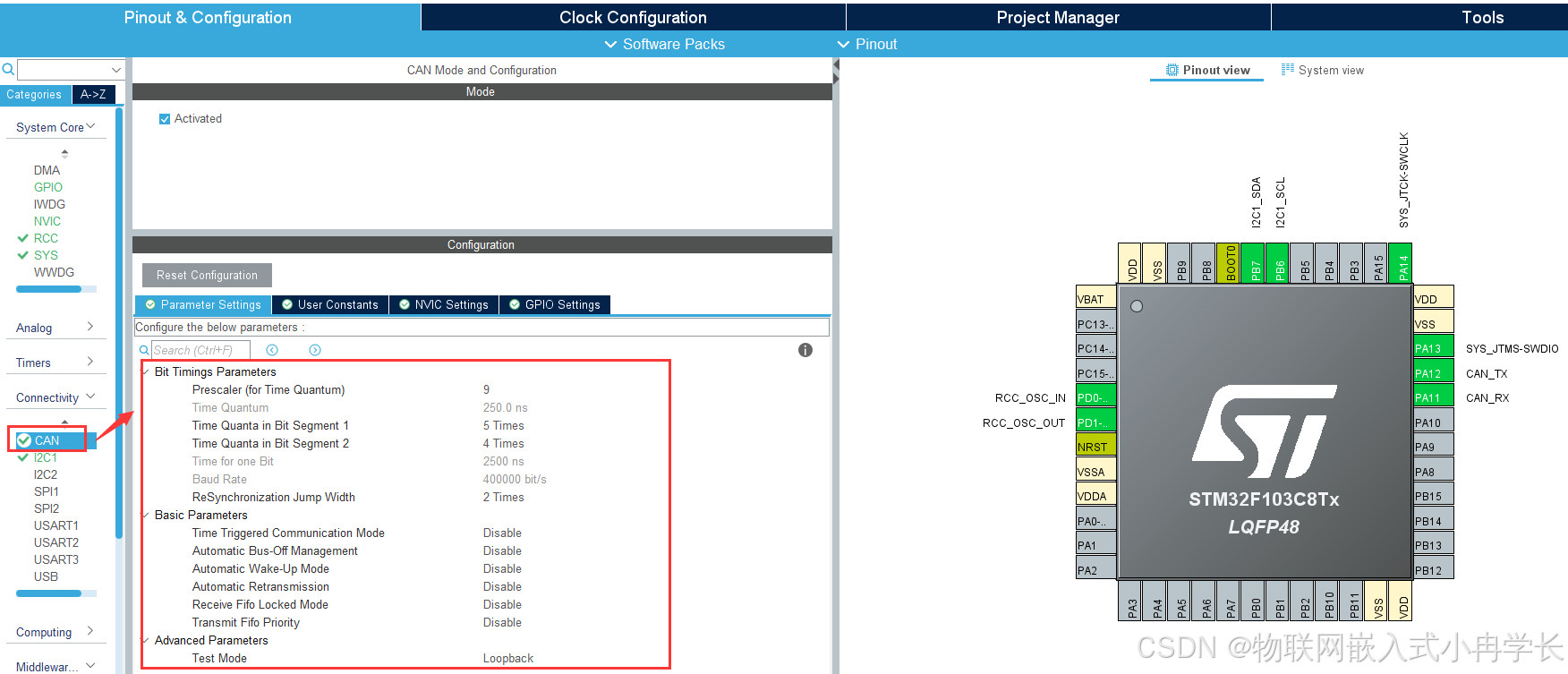Select the PA14 SWCLK pin

pyautogui.click(x=1401, y=263)
